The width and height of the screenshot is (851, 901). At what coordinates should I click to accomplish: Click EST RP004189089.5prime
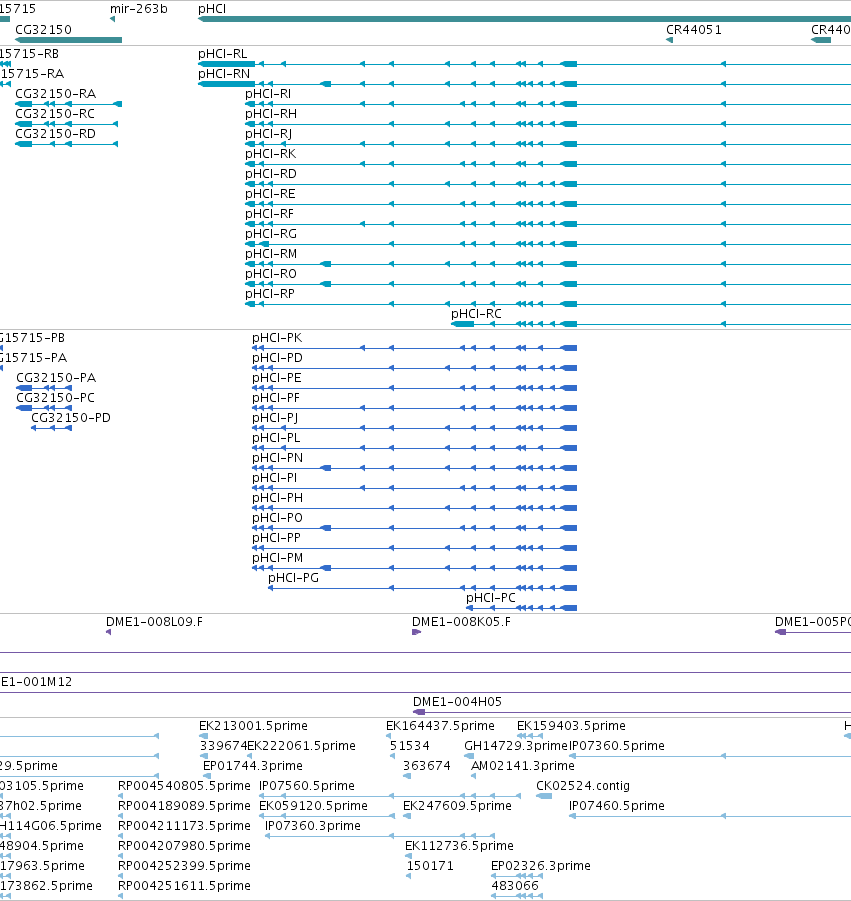tap(184, 806)
